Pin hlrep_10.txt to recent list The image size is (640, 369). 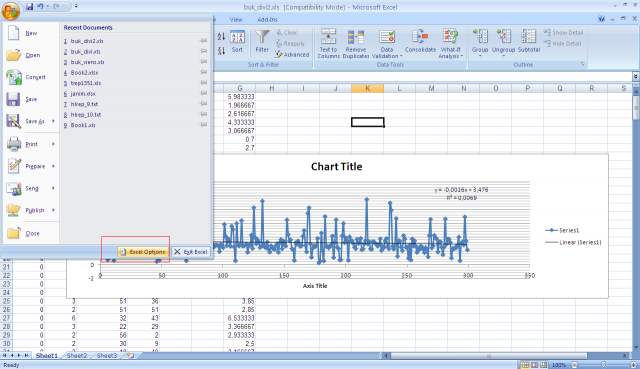click(203, 115)
